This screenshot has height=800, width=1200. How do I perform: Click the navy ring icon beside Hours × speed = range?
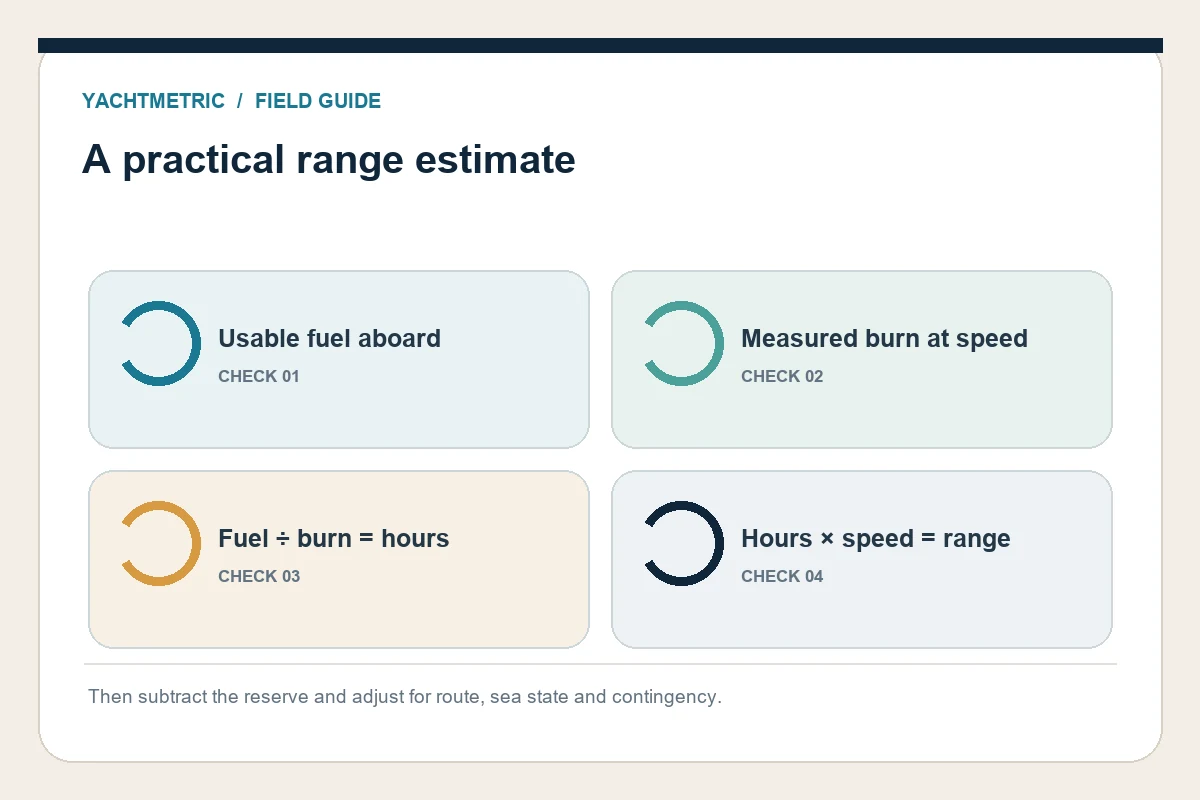pyautogui.click(x=683, y=543)
